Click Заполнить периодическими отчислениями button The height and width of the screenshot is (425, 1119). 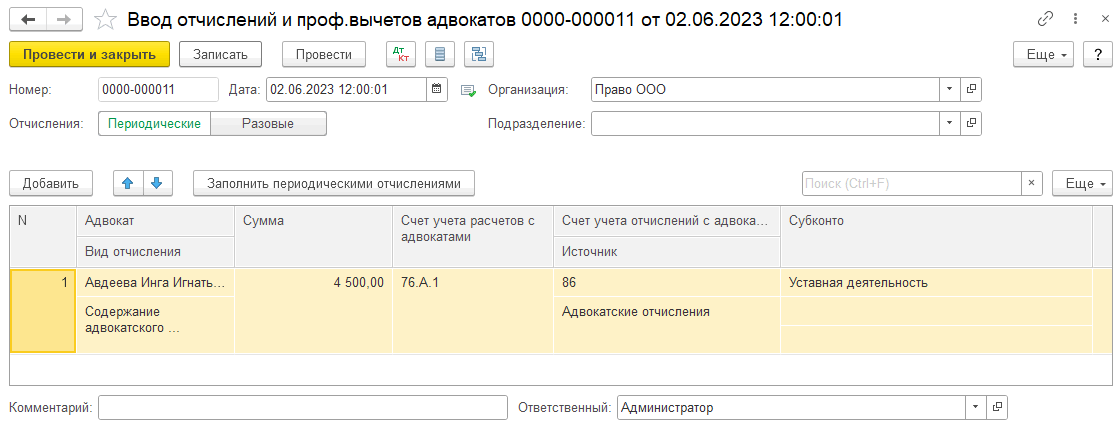coord(333,183)
